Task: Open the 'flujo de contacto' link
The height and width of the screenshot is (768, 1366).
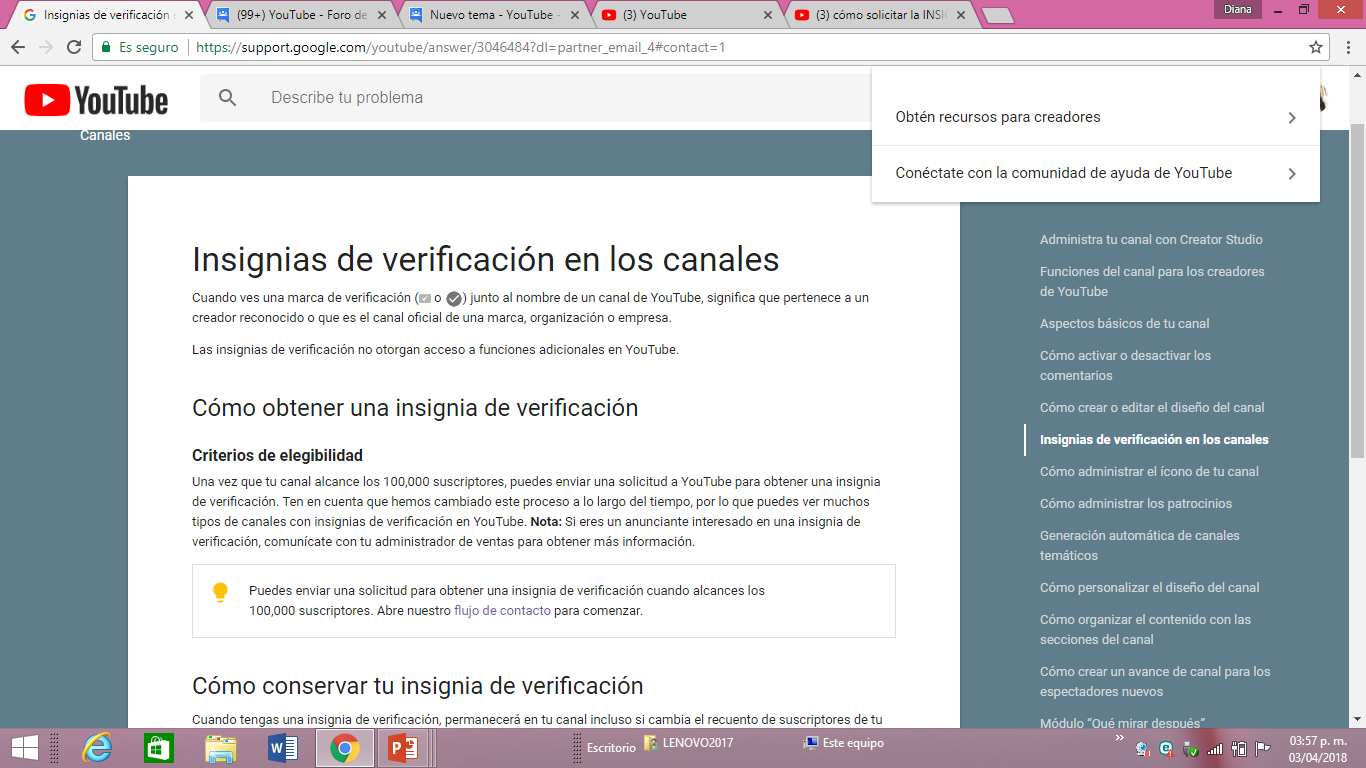Action: 502,611
